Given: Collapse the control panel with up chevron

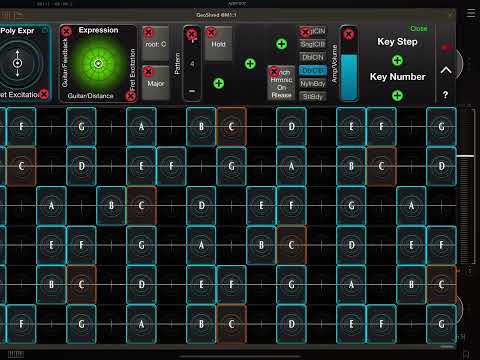Looking at the screenshot, I should (x=446, y=70).
